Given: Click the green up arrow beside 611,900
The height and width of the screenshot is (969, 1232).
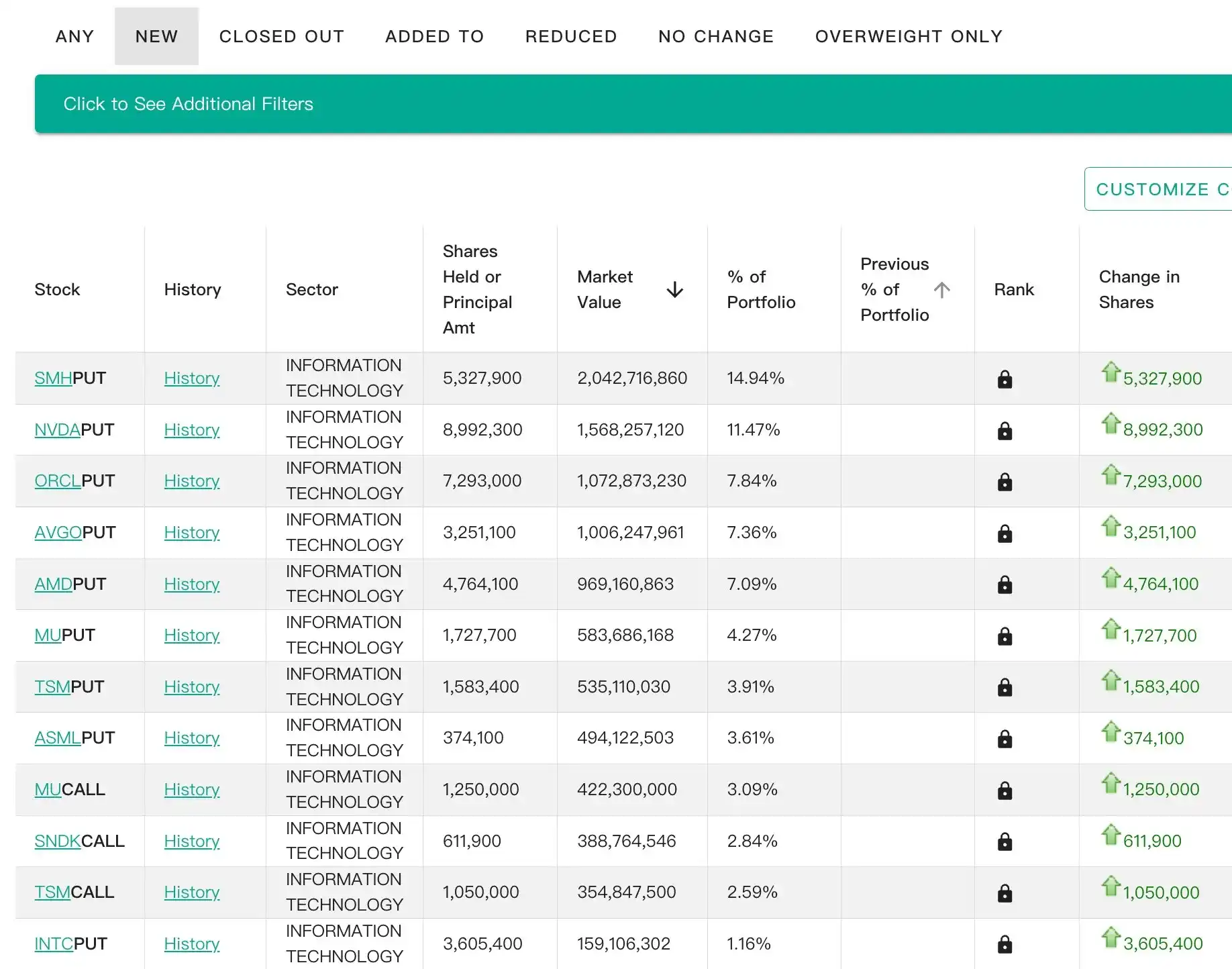Looking at the screenshot, I should 1111,834.
